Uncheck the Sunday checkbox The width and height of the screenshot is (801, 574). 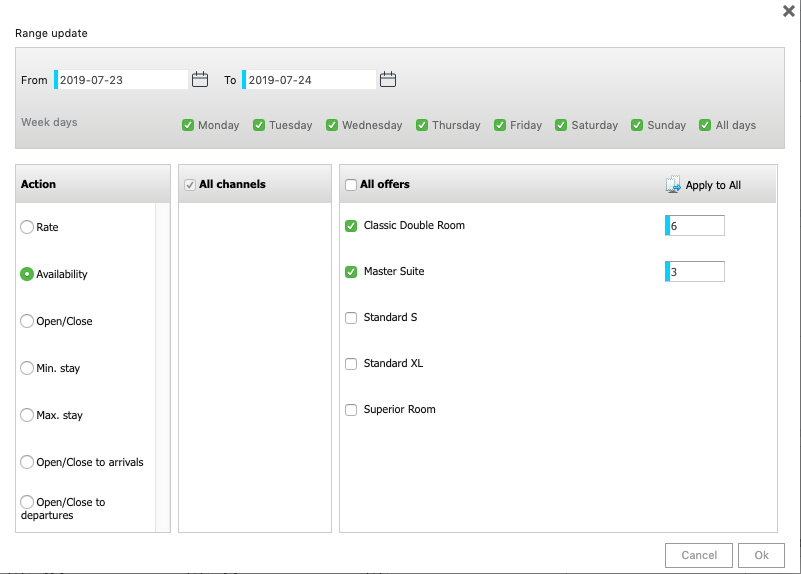pos(637,125)
